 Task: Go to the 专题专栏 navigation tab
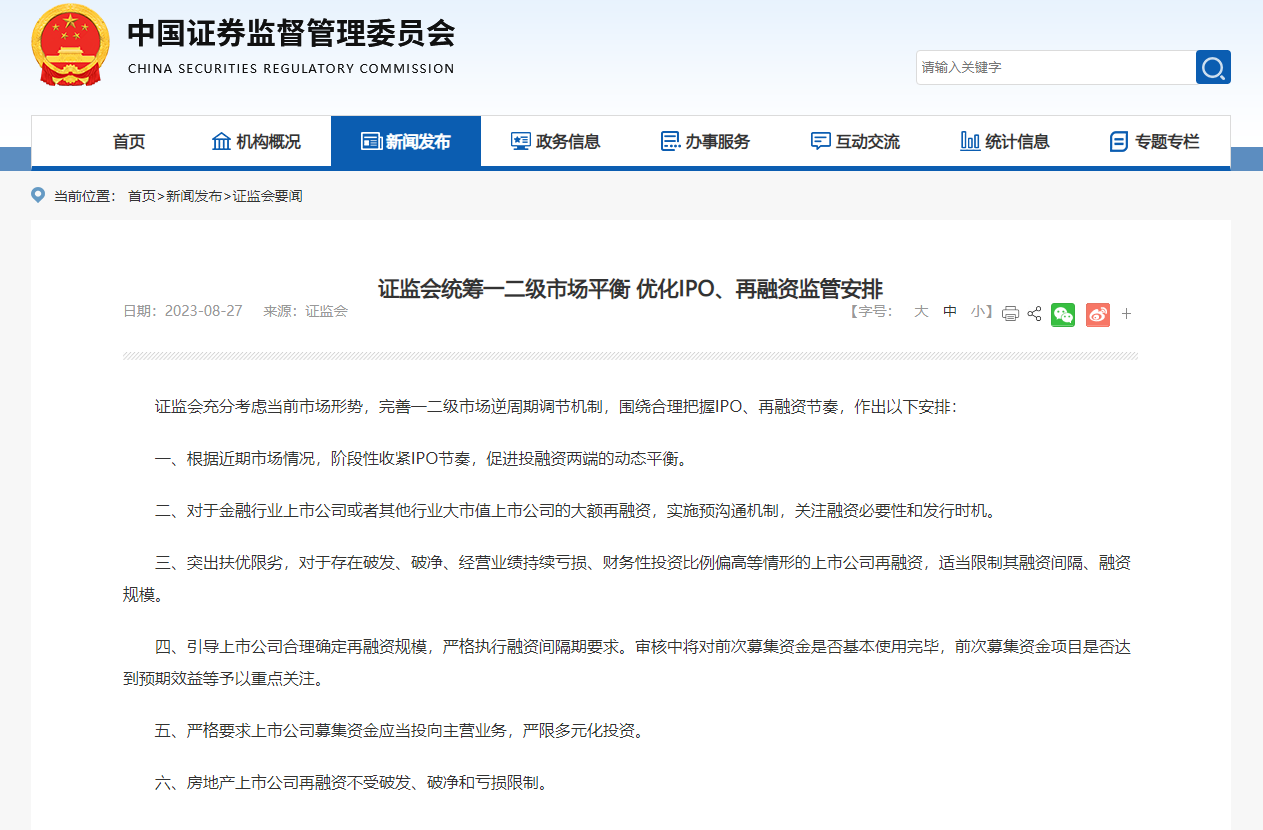click(x=1155, y=141)
